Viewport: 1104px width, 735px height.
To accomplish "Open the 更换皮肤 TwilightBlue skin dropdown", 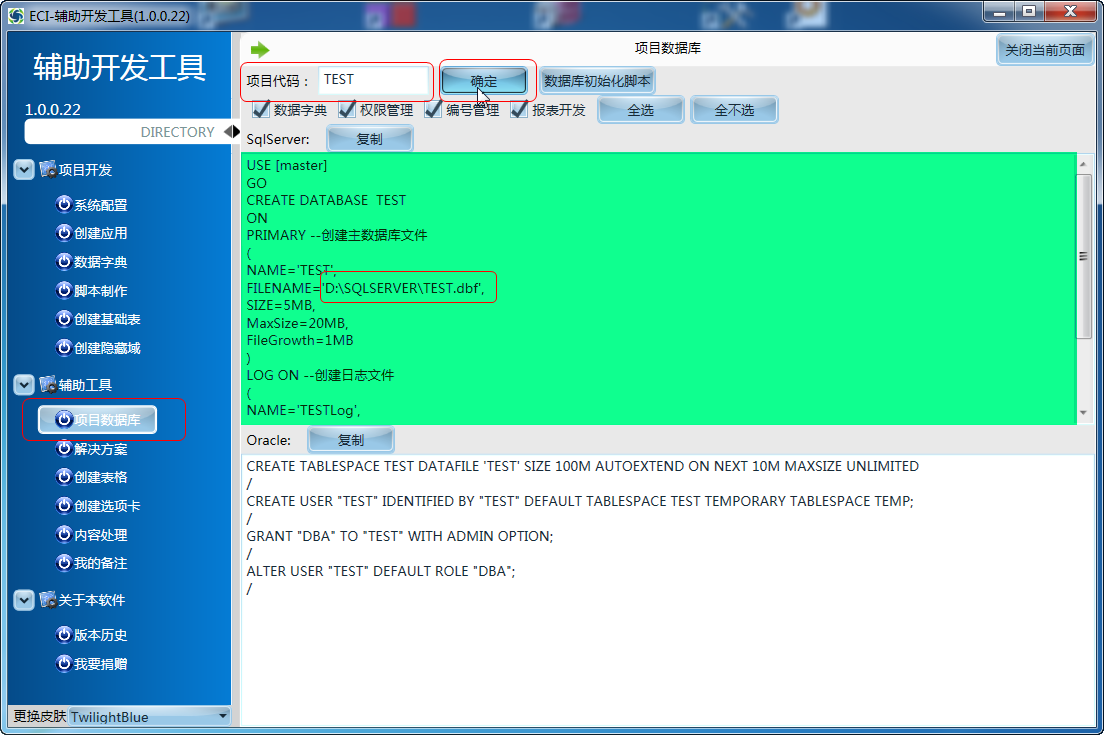I will pos(150,717).
